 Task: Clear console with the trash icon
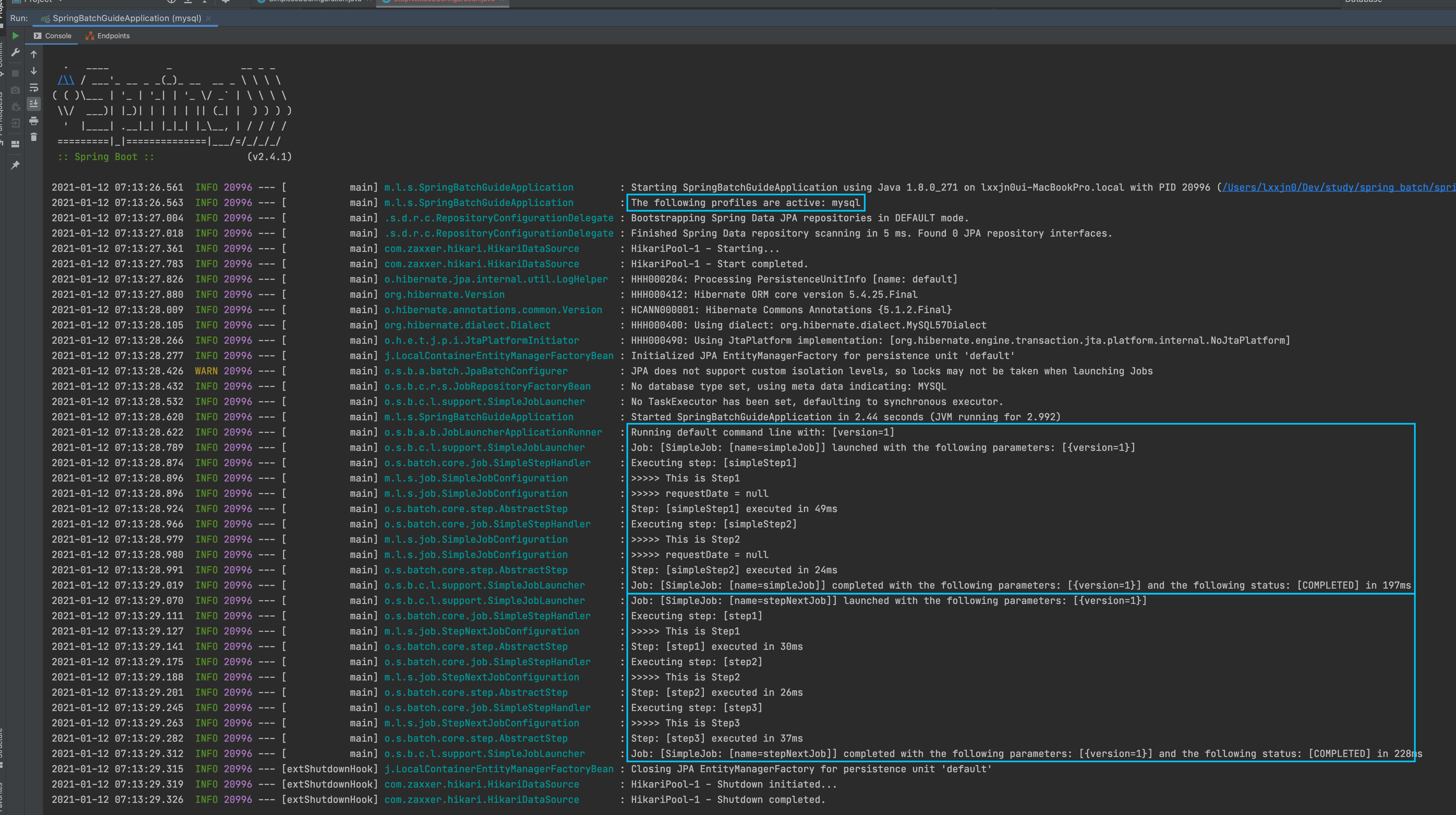pos(34,137)
